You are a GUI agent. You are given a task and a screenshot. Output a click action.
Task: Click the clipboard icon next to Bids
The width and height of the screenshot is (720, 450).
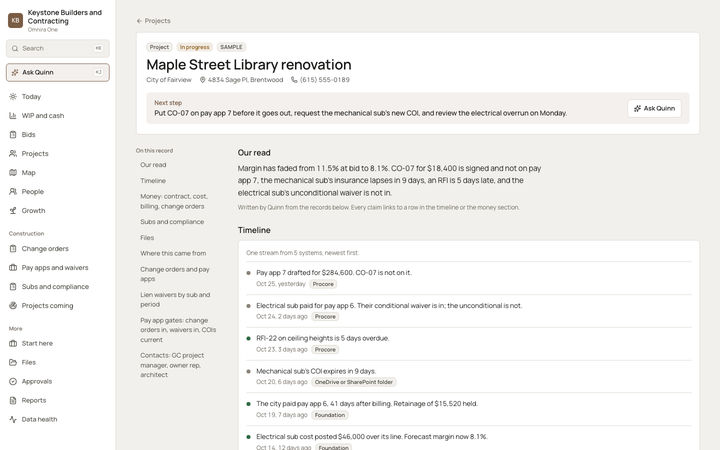(x=13, y=135)
